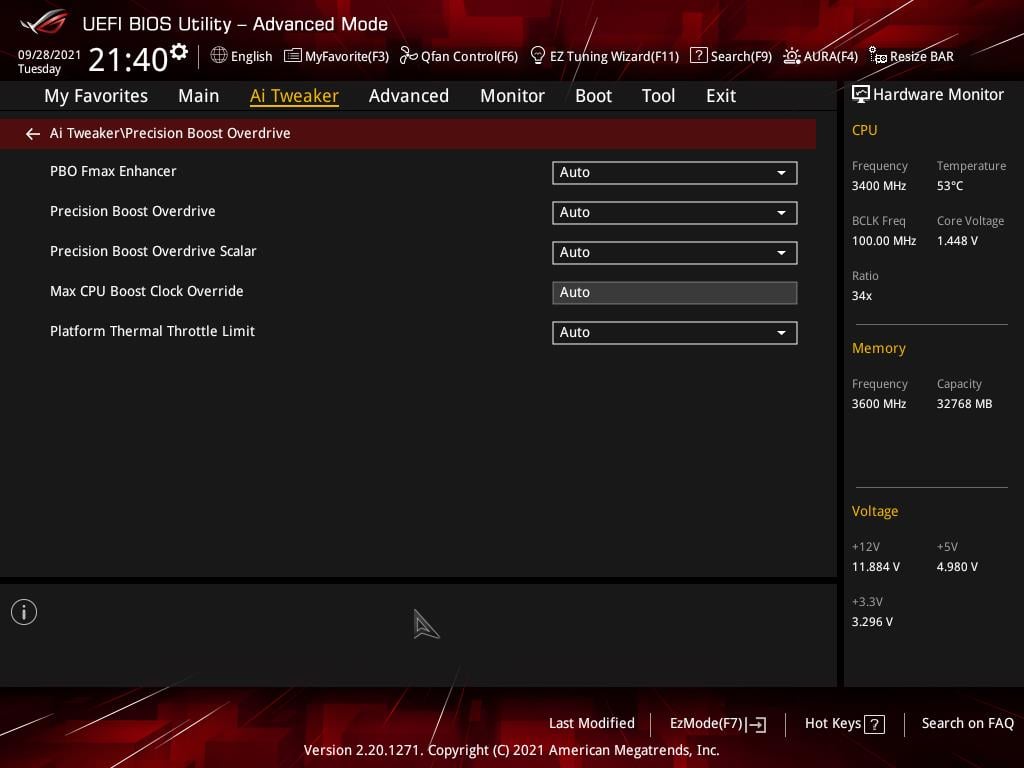Select the Ai Tweaker tab
The height and width of the screenshot is (768, 1024).
click(294, 96)
